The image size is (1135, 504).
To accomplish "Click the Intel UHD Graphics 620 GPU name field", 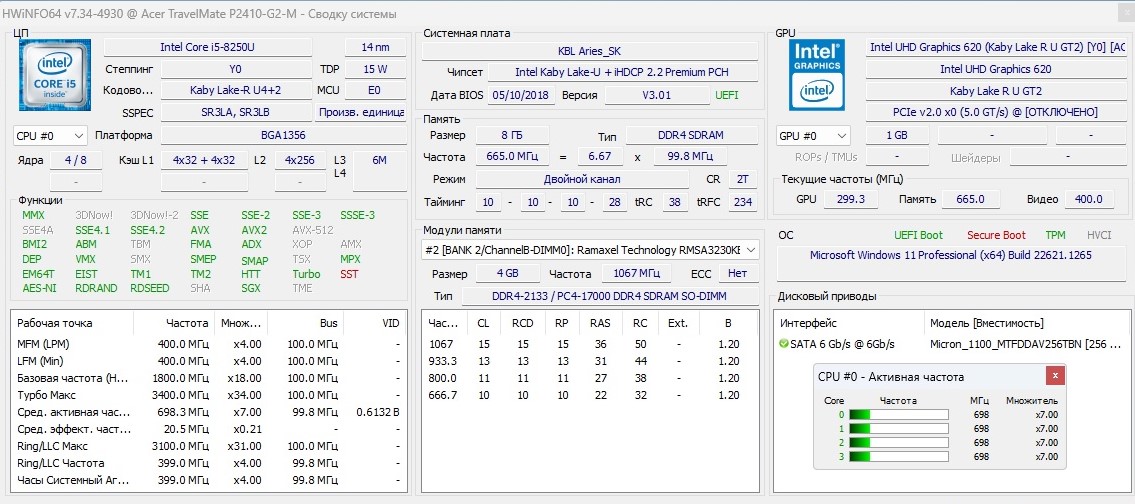I will [995, 69].
